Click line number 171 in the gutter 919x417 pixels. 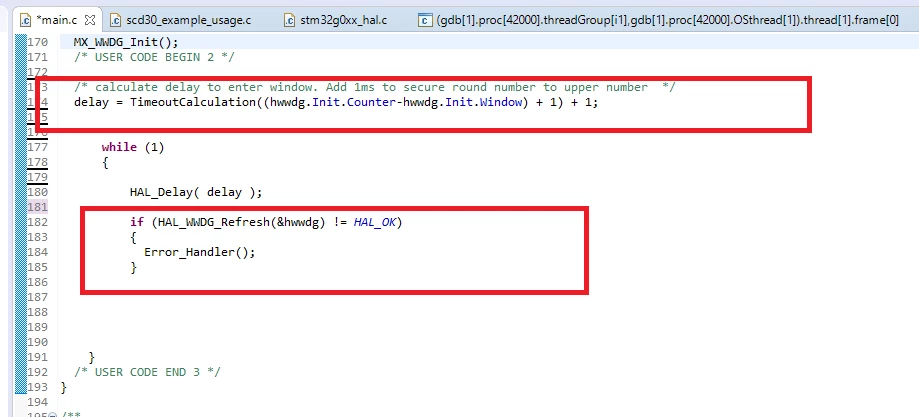tap(38, 57)
